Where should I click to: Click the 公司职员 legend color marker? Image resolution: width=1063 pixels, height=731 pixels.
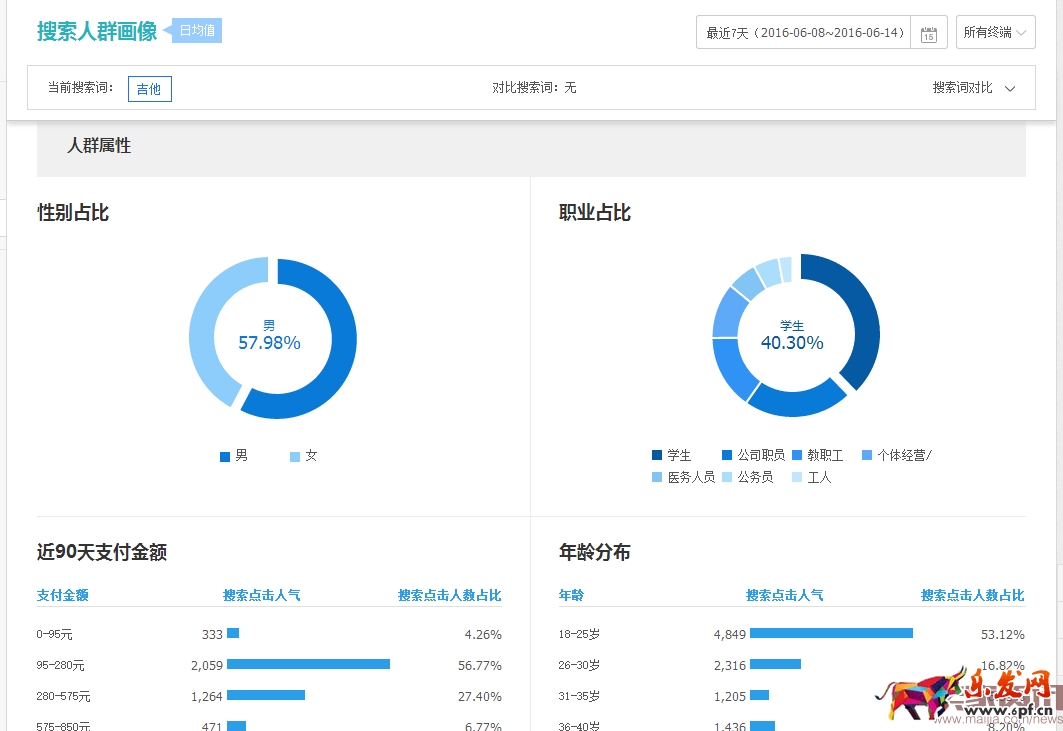[727, 456]
